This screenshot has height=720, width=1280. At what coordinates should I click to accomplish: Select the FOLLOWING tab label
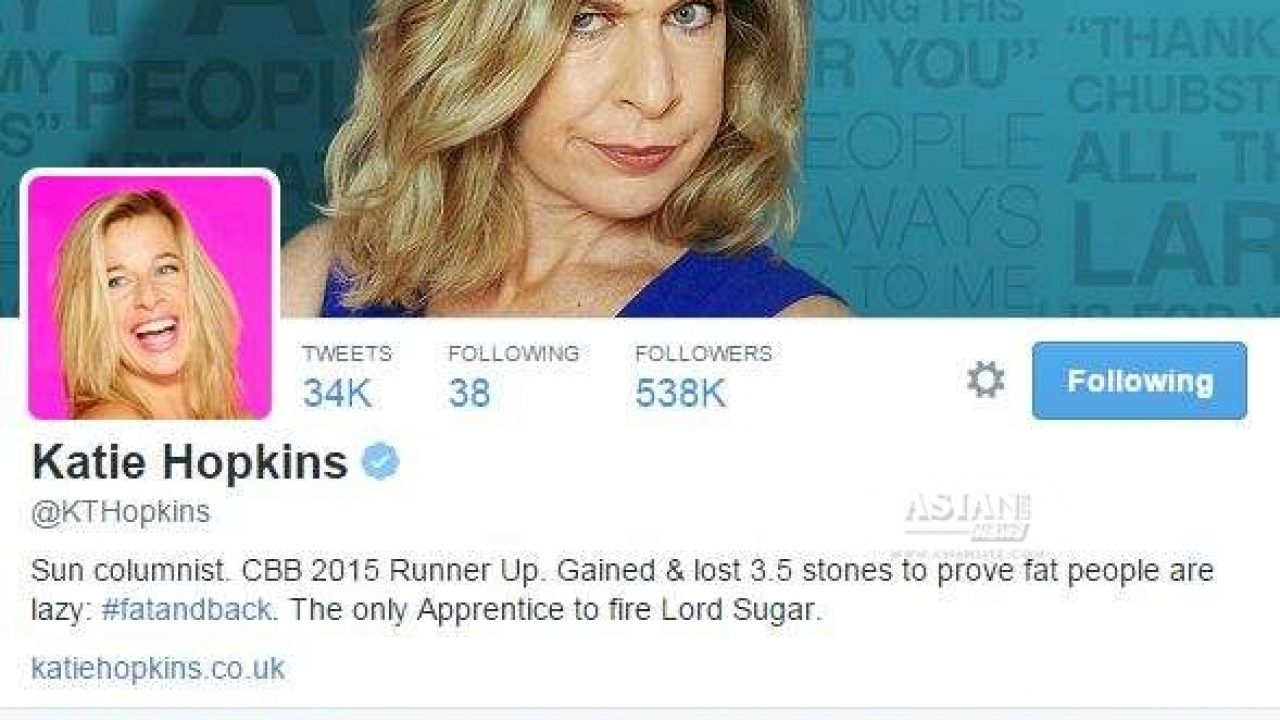(514, 354)
